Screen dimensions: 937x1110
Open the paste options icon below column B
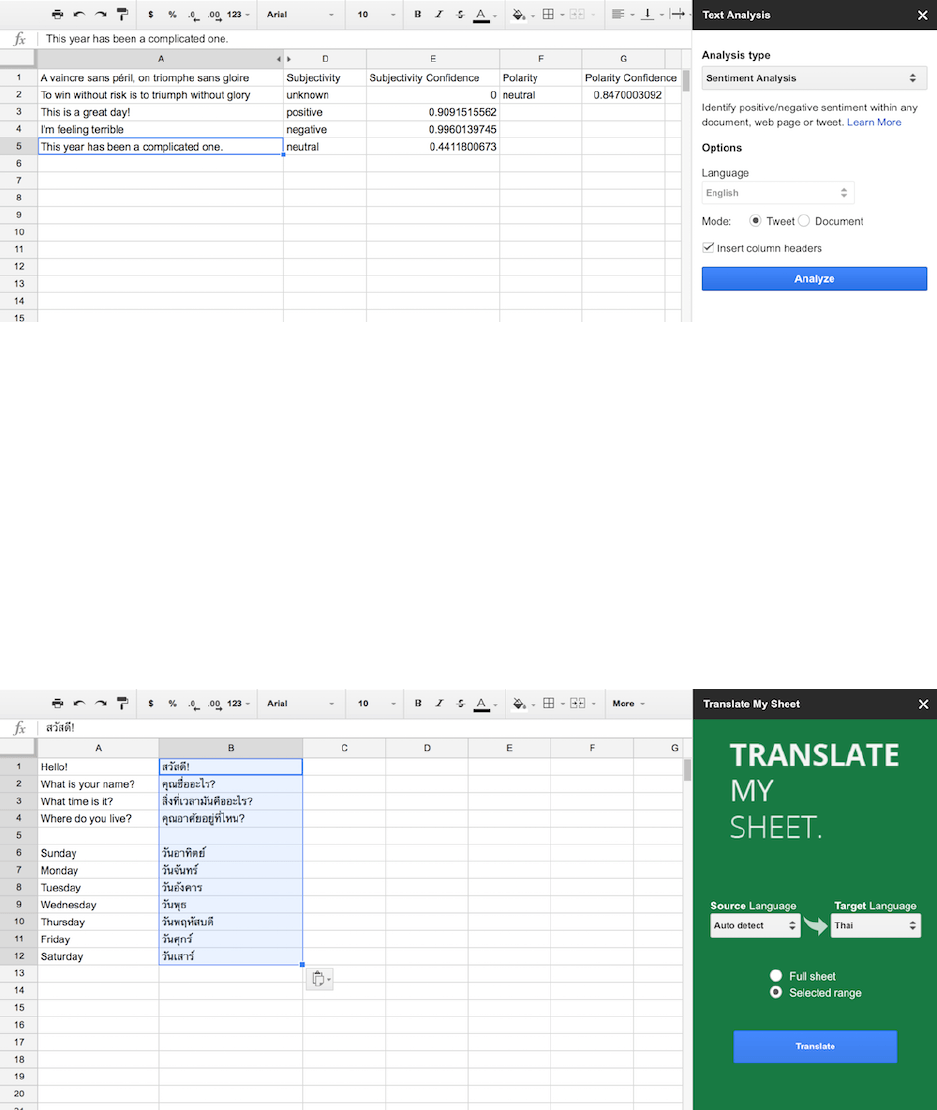click(x=320, y=979)
